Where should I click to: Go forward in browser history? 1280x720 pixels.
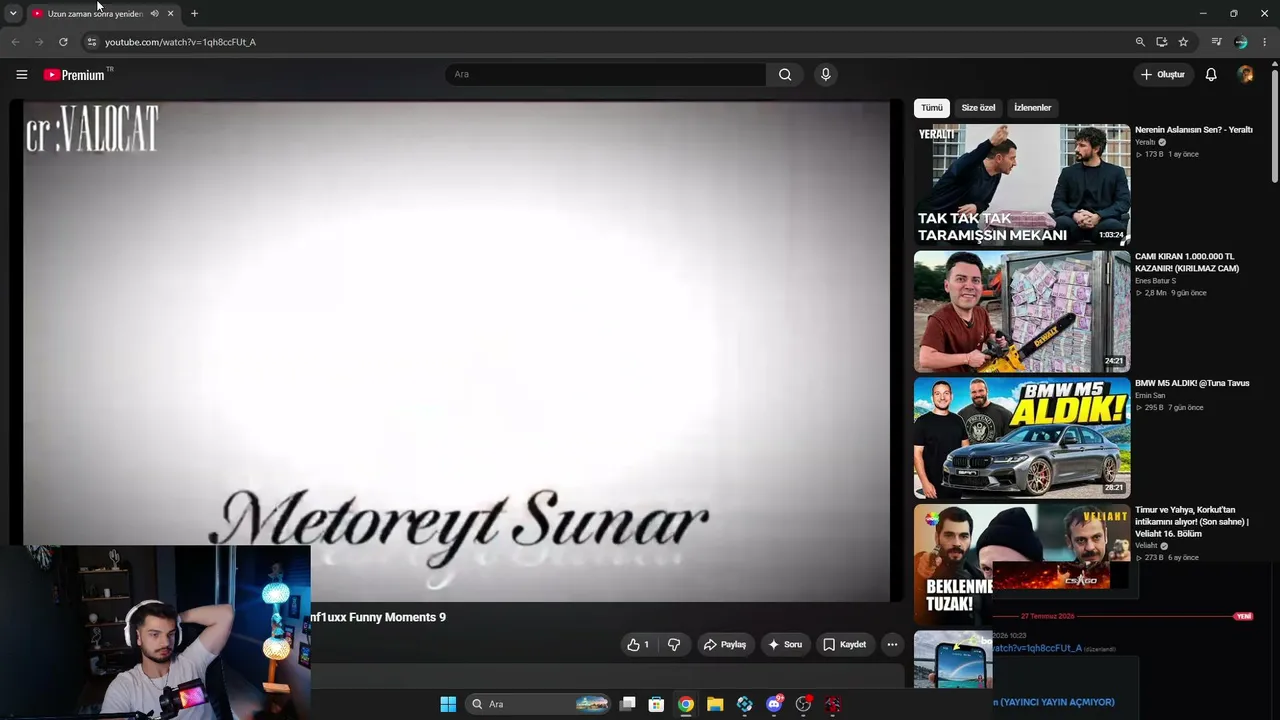point(39,42)
